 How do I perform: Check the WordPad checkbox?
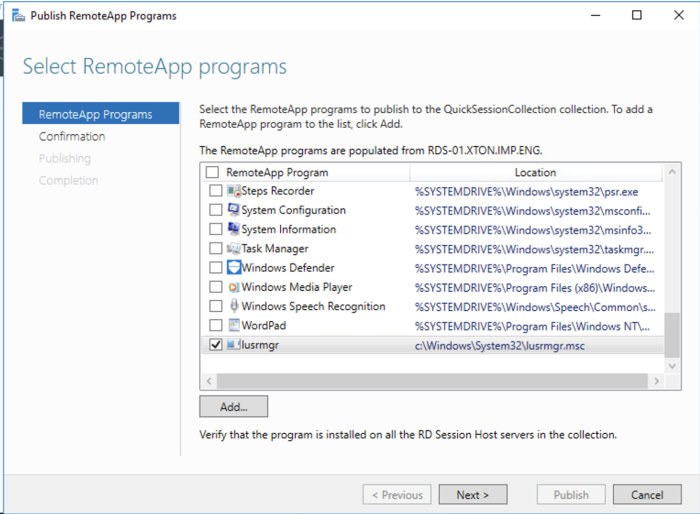pos(216,325)
